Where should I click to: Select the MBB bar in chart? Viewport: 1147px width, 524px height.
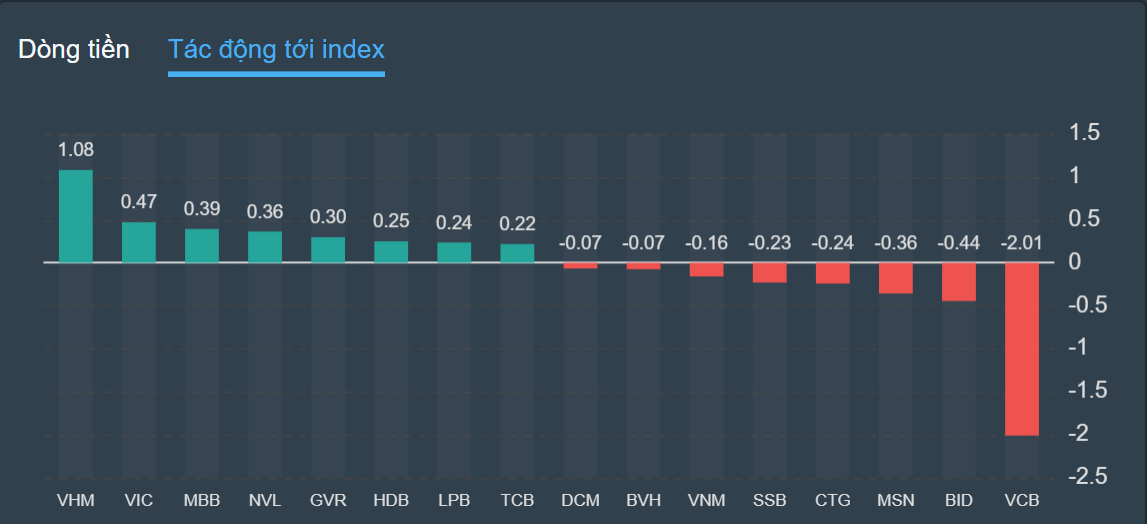[x=202, y=246]
